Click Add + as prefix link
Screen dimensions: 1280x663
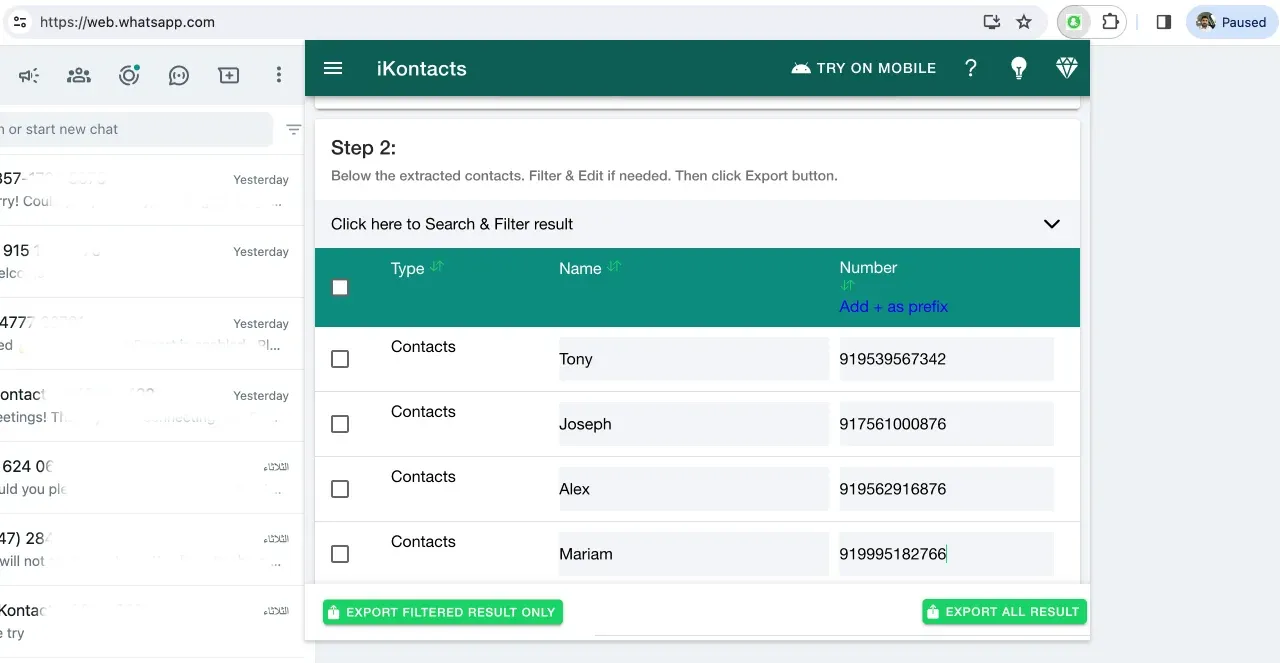pos(893,306)
